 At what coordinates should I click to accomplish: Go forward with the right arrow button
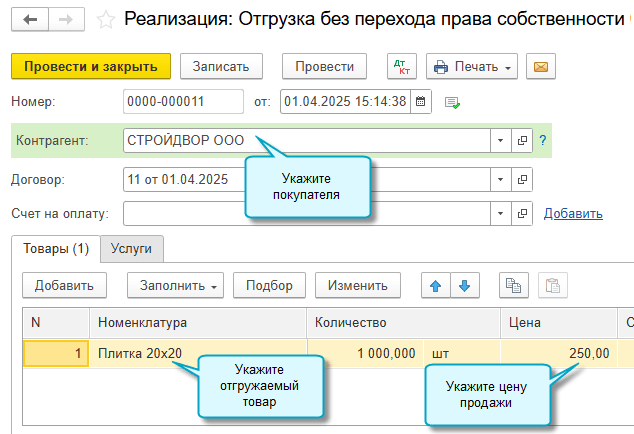pos(66,19)
